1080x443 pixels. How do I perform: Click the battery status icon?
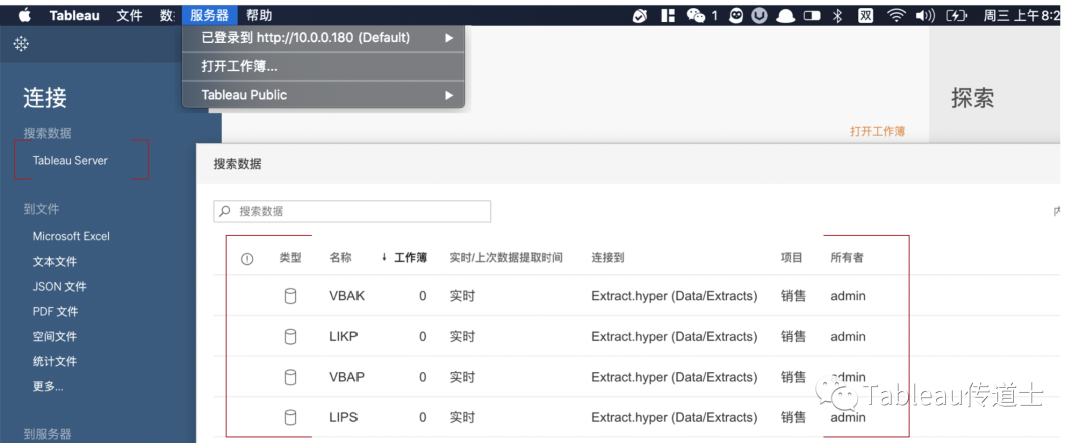pos(957,15)
